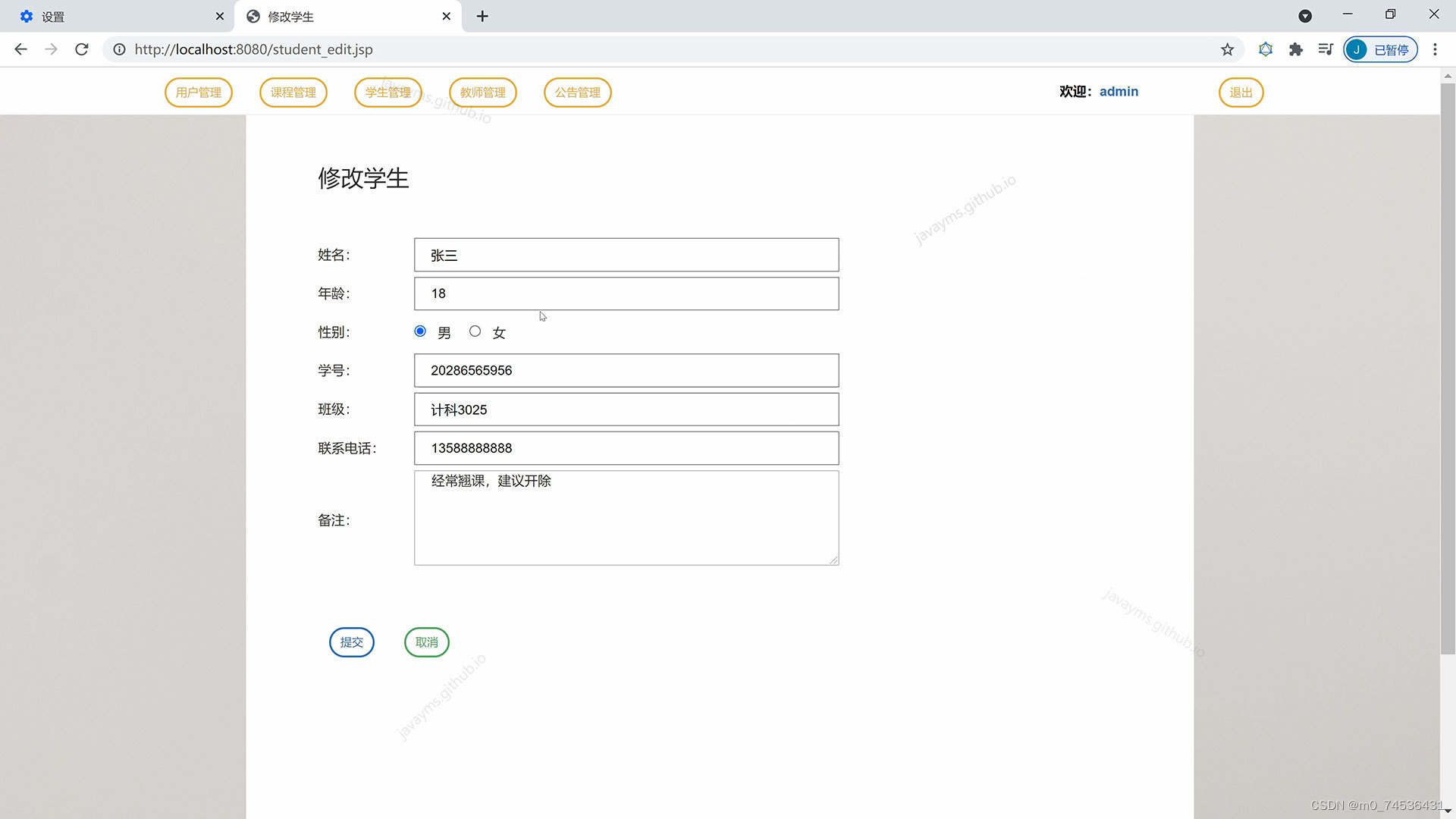The width and height of the screenshot is (1456, 819).
Task: Click the bookmark star in the address bar
Action: click(x=1227, y=49)
